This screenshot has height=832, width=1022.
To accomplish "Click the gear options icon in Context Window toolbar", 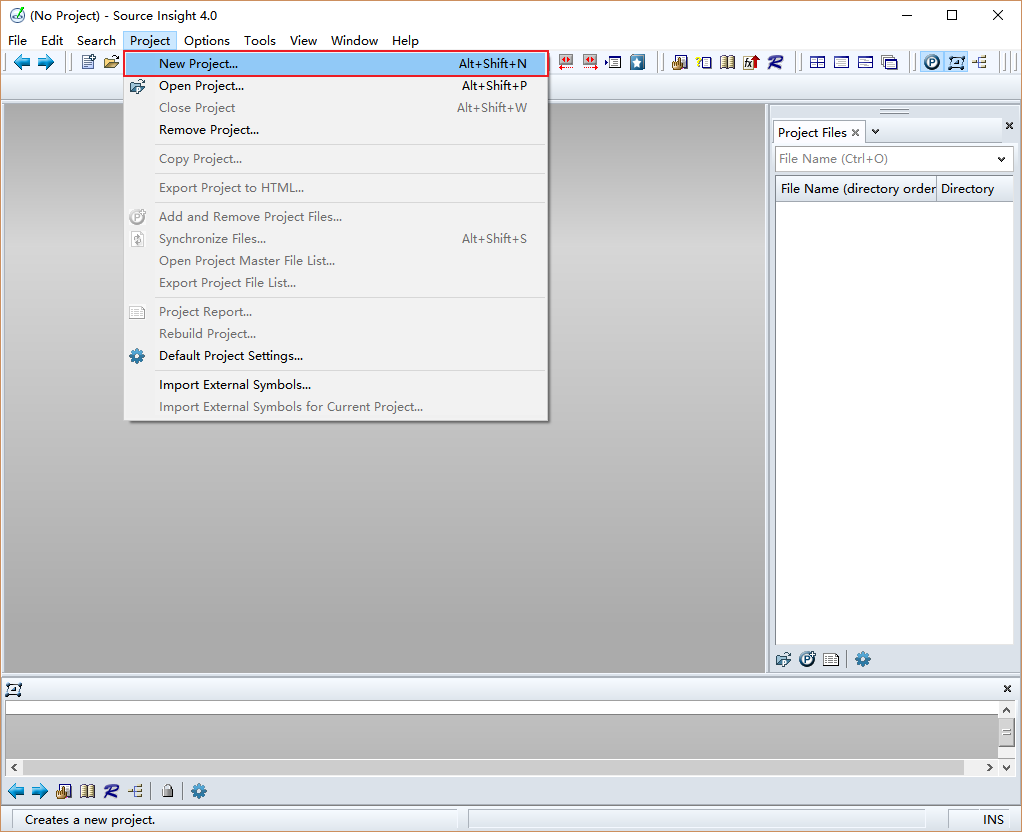I will [199, 792].
